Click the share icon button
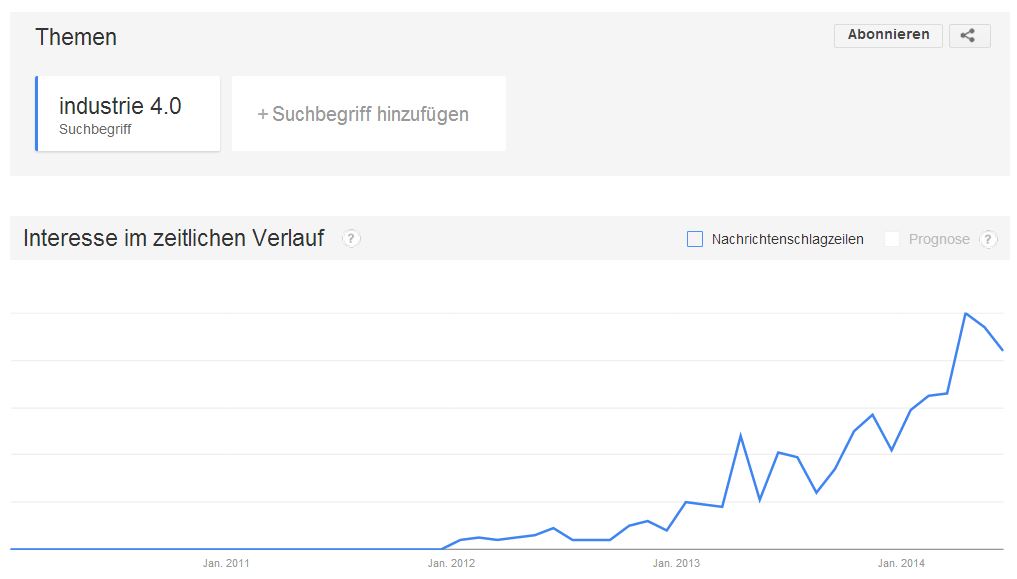Screen dimensions: 1017x579 coord(969,36)
